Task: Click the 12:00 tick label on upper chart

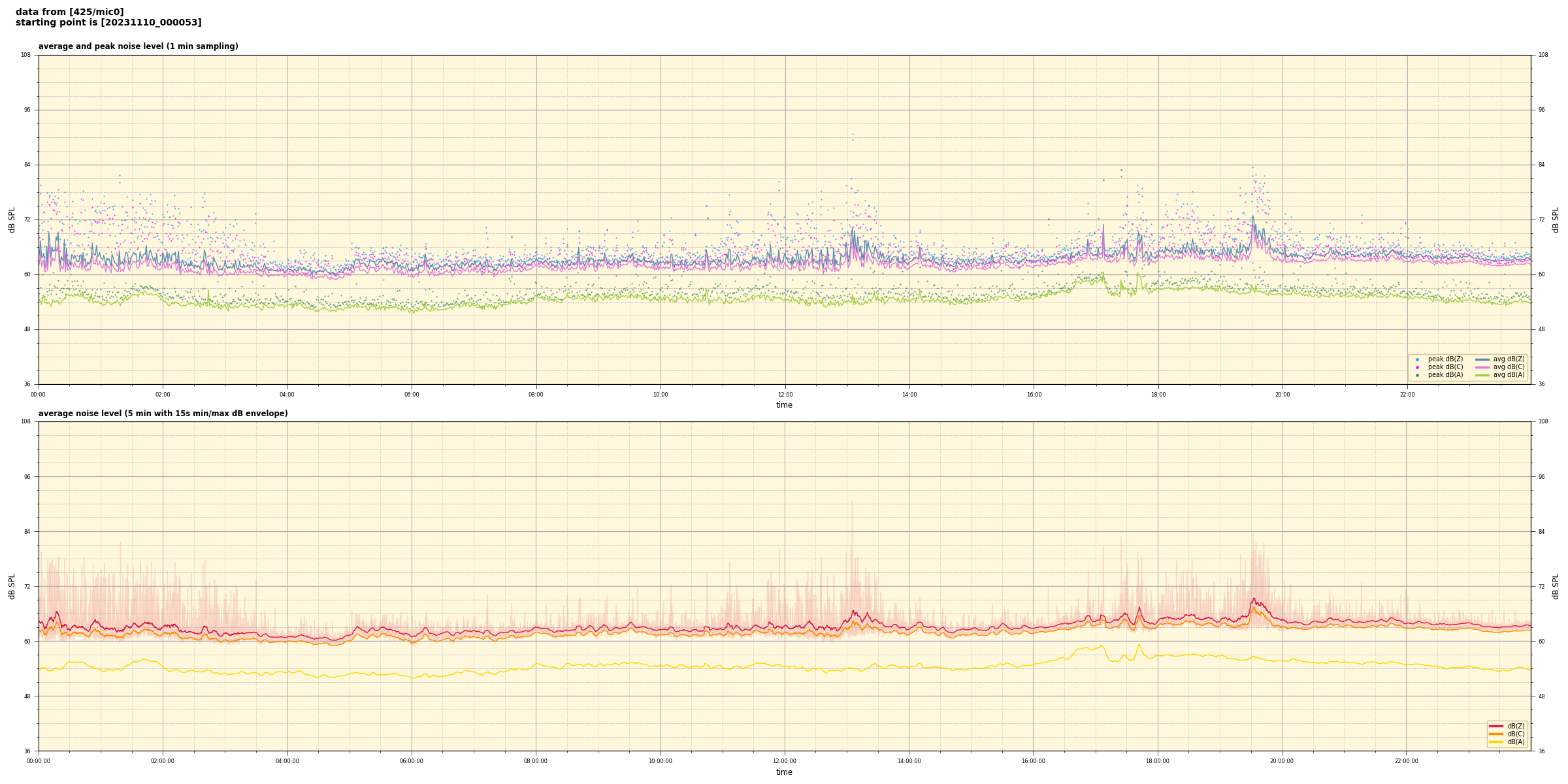Action: click(x=785, y=395)
